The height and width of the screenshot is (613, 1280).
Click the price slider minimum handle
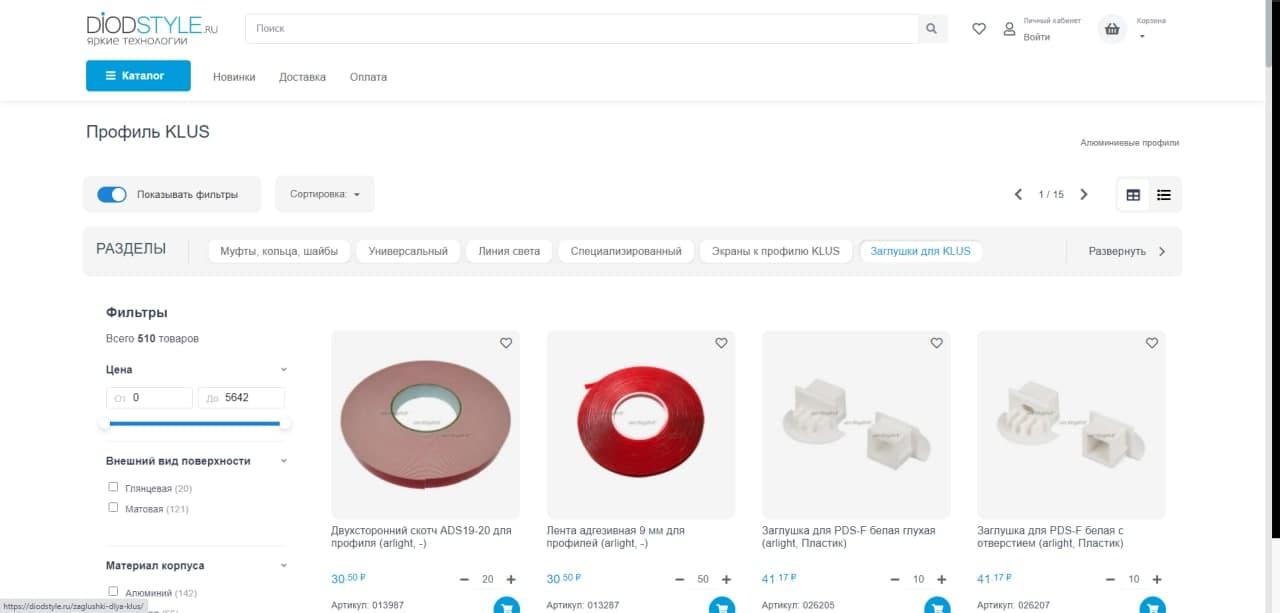pyautogui.click(x=104, y=423)
